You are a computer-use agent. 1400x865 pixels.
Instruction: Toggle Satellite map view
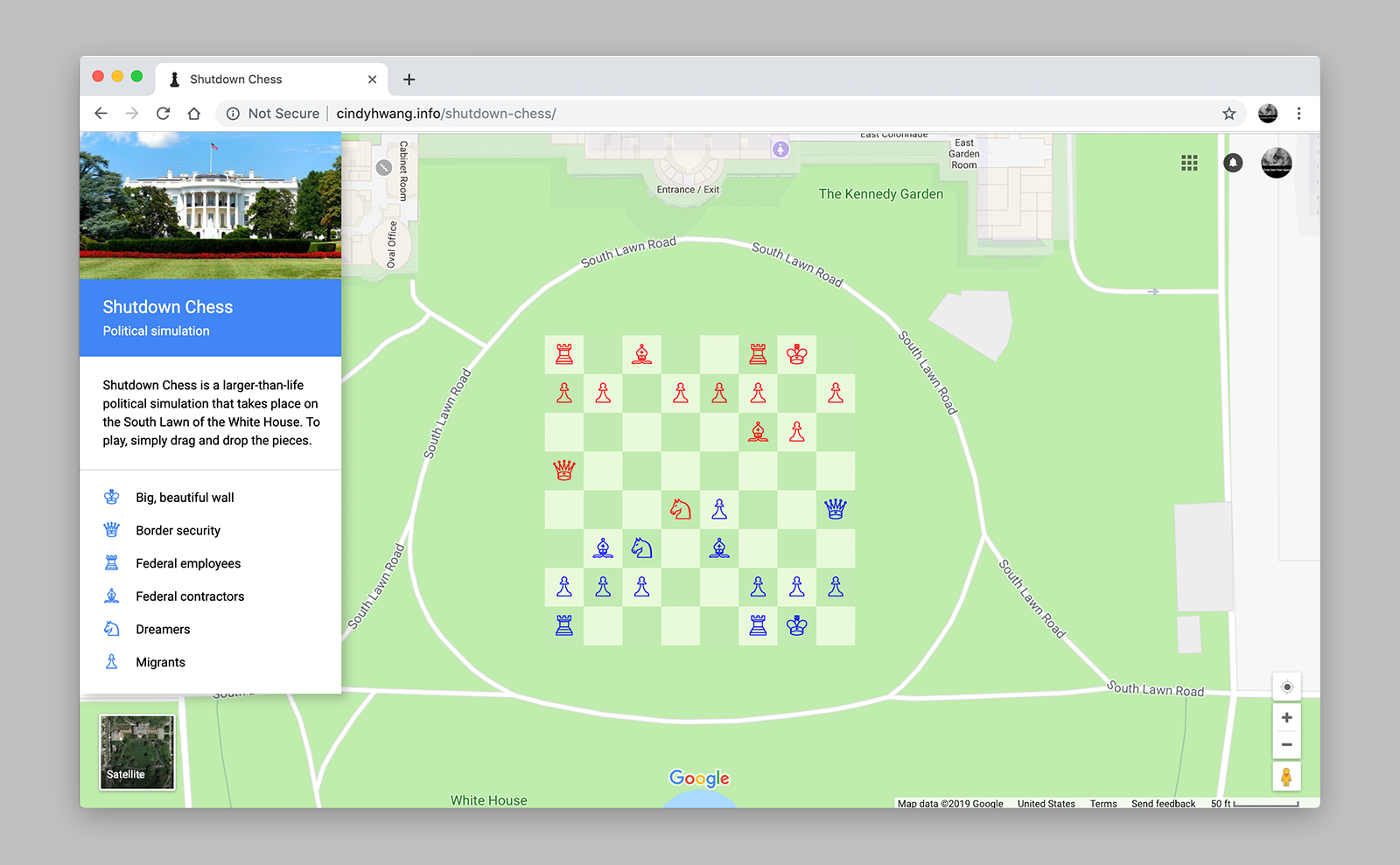pyautogui.click(x=137, y=752)
